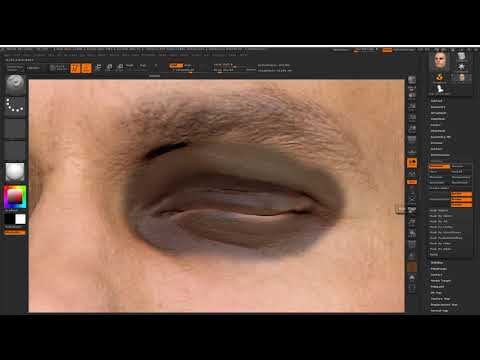
Task: Expand the Visibility subpalette
Action: [x=437, y=263]
